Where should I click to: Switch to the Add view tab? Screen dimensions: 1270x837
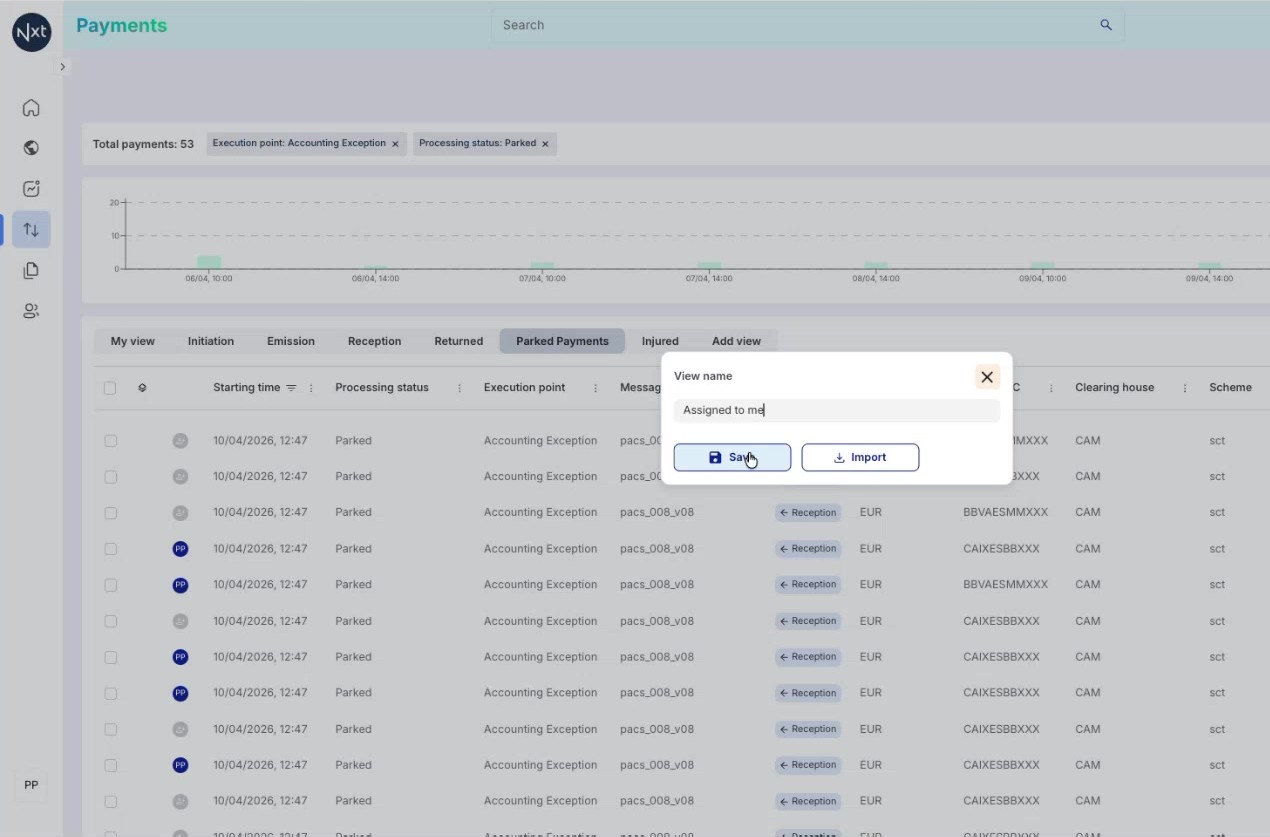pos(736,341)
